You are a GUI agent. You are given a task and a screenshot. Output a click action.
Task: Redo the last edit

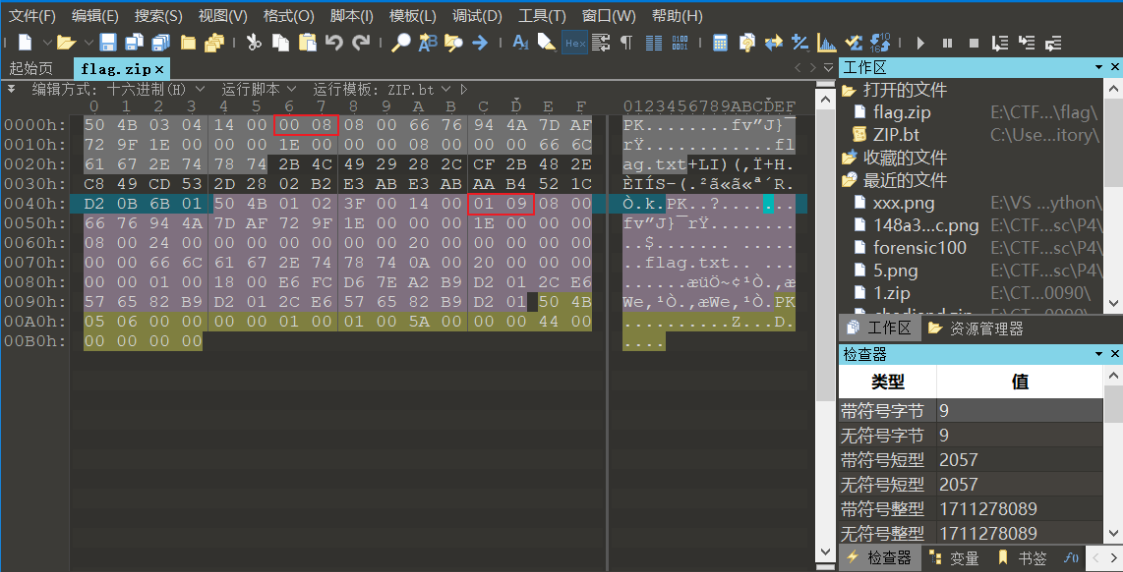361,43
